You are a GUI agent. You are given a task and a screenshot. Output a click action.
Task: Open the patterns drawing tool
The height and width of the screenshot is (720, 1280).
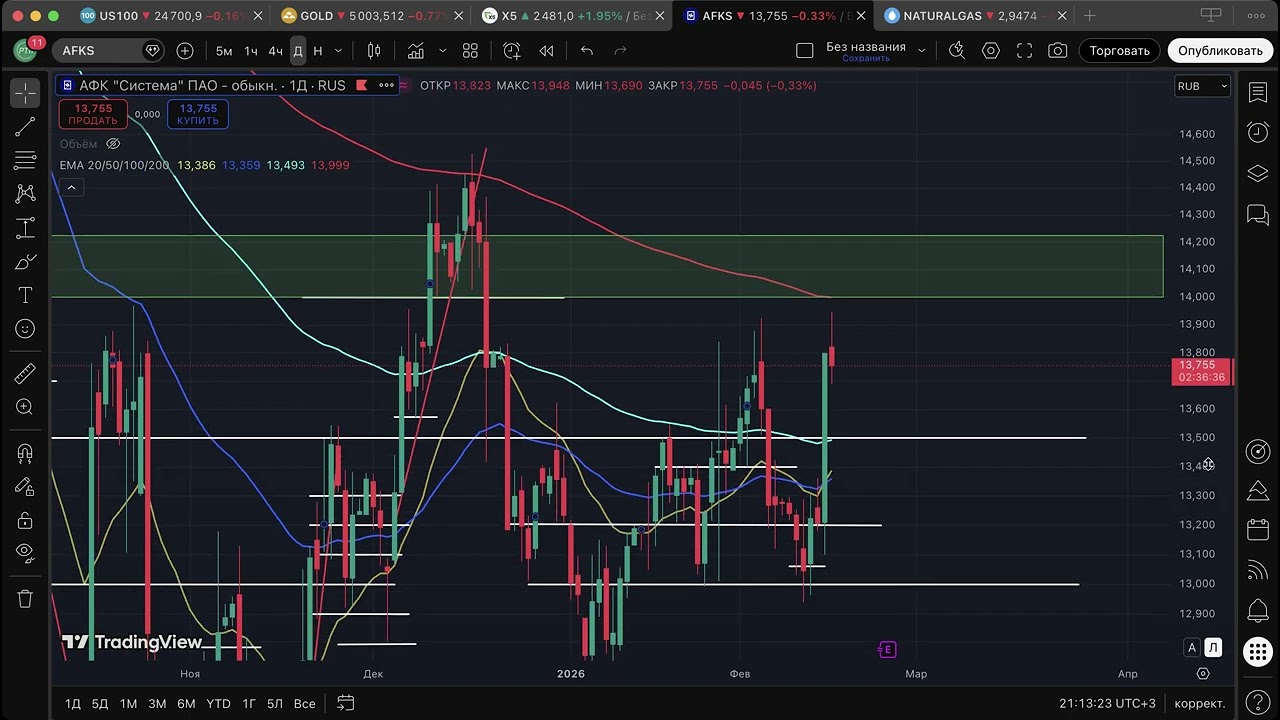coord(25,194)
